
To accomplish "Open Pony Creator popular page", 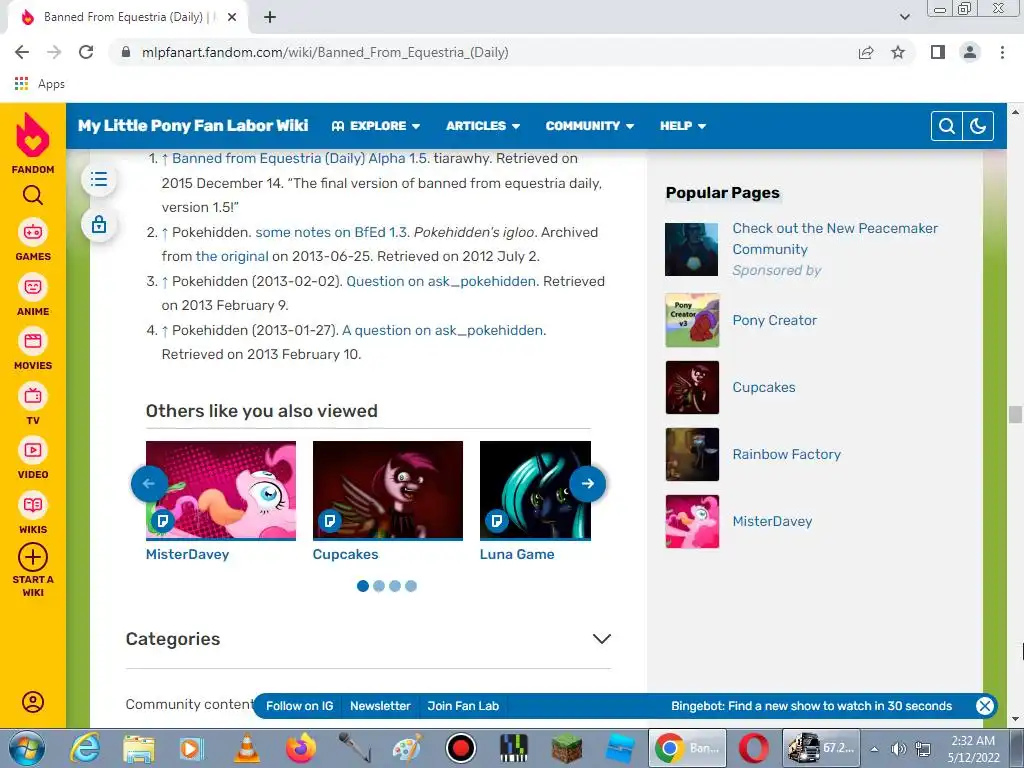I will pos(775,320).
